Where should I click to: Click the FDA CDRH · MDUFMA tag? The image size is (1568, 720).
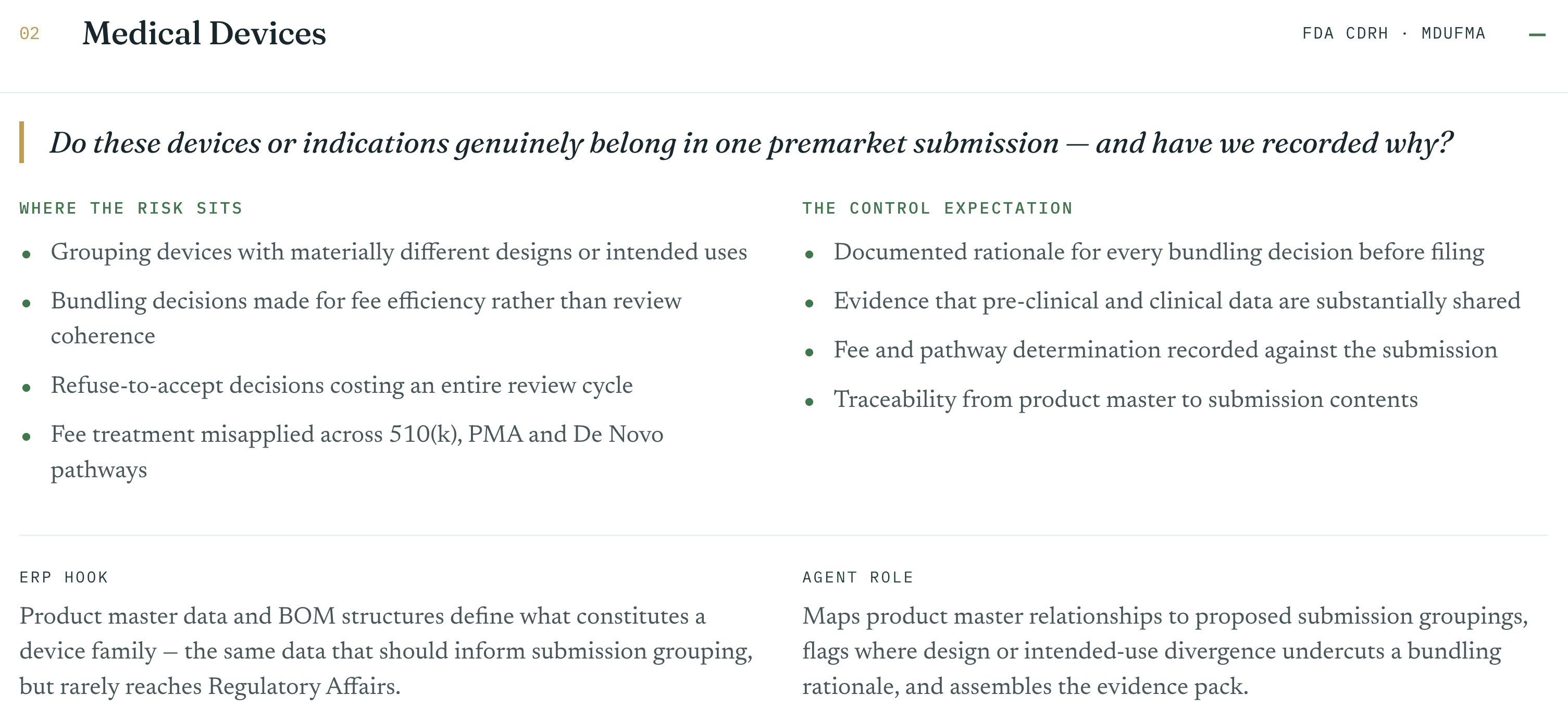pos(1393,33)
